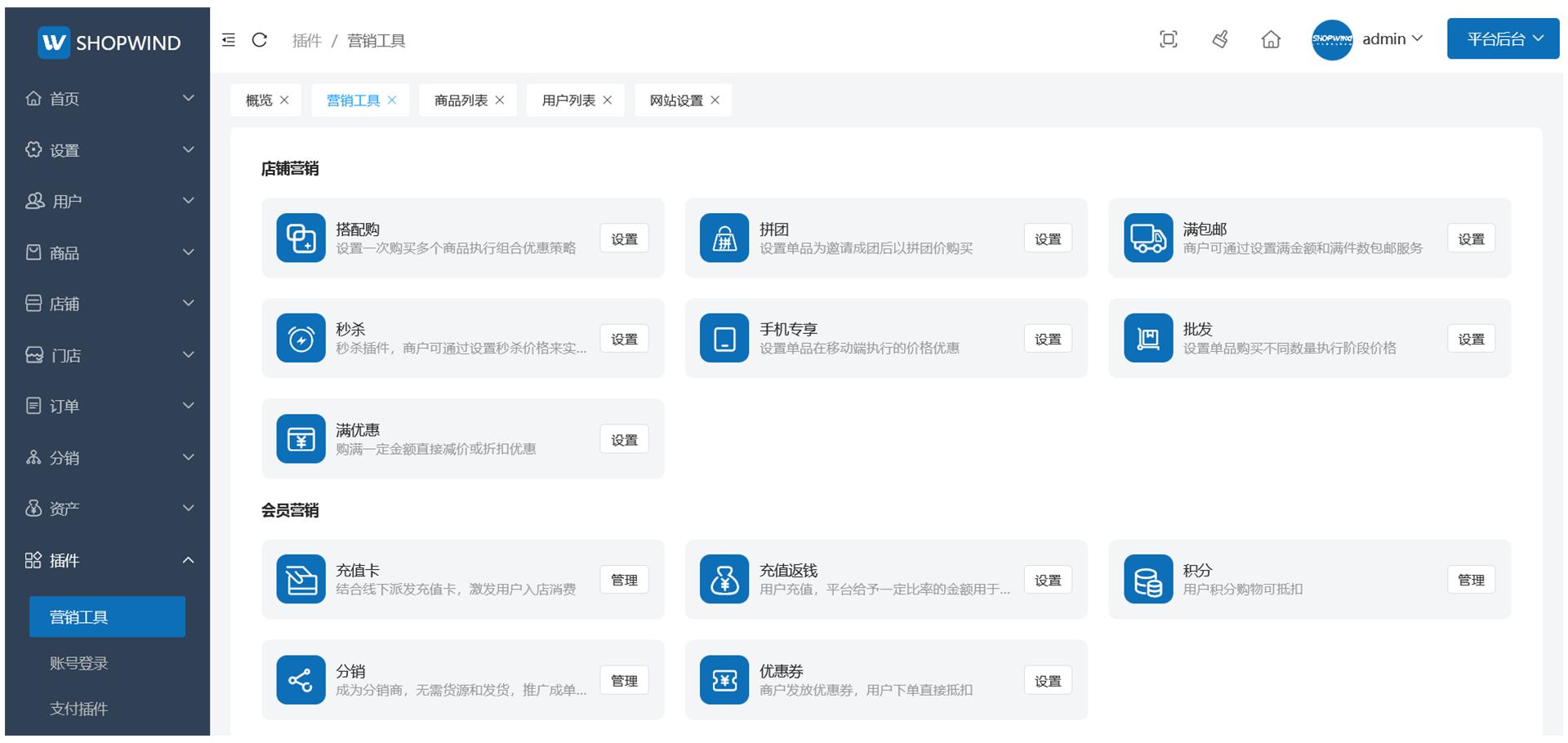
Task: Click the 拼团 group-buy basket icon
Action: [x=724, y=238]
